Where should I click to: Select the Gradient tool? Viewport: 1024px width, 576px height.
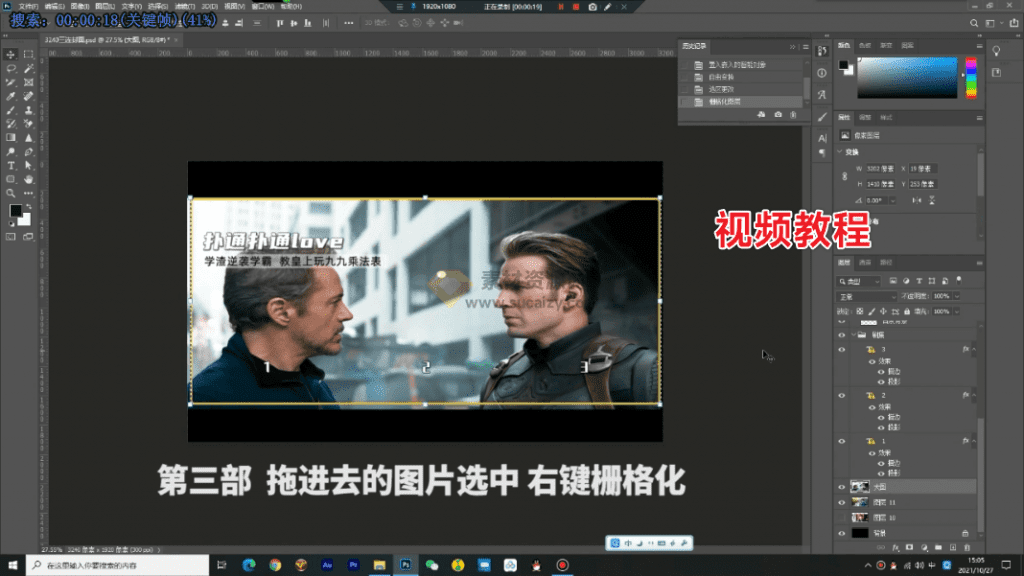pos(11,137)
